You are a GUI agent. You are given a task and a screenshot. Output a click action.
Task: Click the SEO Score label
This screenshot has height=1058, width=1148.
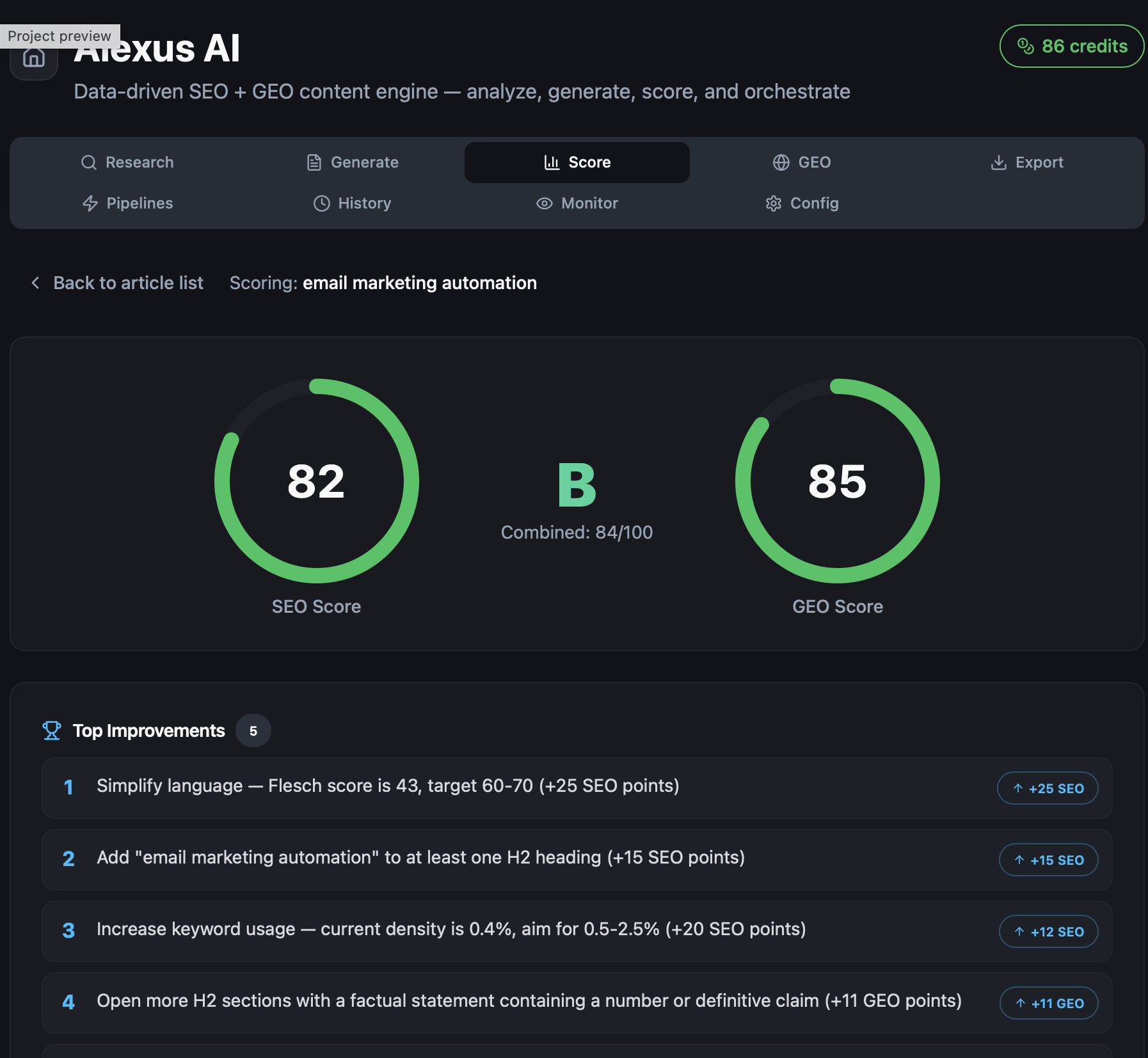(x=317, y=606)
